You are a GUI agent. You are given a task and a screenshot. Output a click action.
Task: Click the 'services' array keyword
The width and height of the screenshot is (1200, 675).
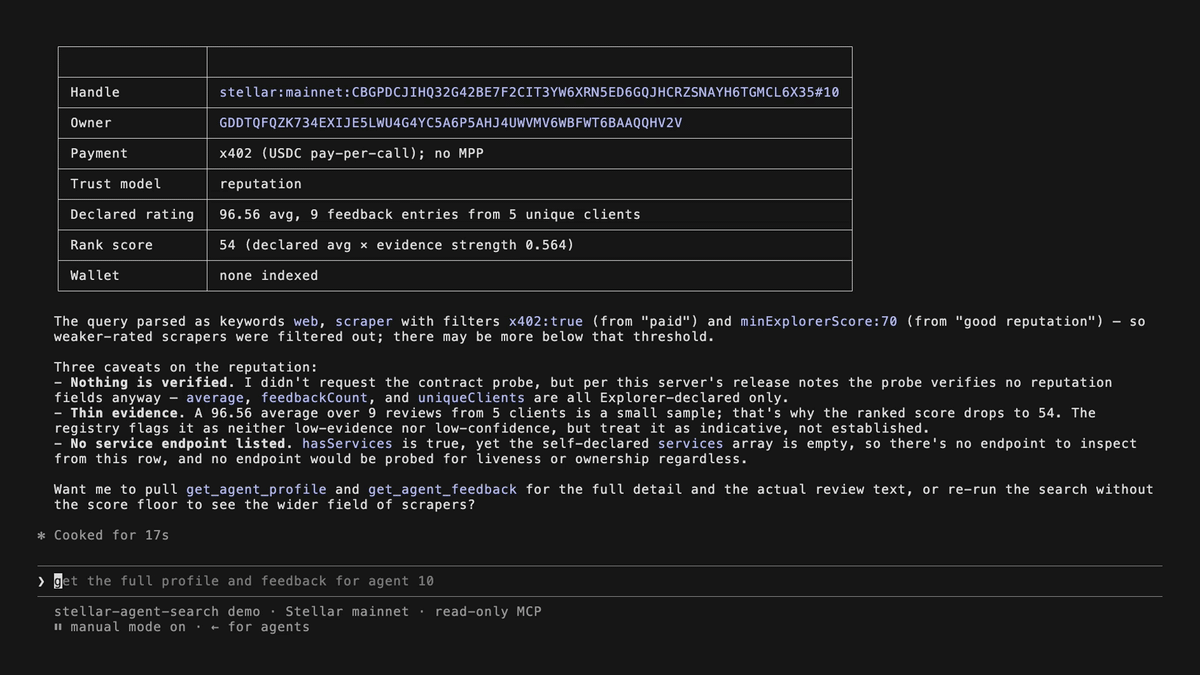(x=691, y=443)
